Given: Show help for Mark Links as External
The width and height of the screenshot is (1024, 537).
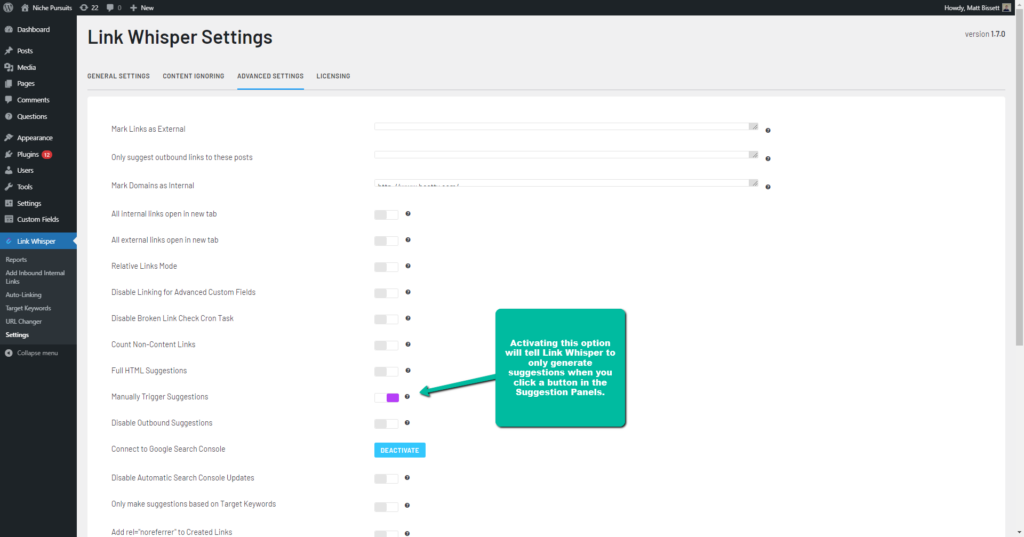Looking at the screenshot, I should tap(768, 130).
